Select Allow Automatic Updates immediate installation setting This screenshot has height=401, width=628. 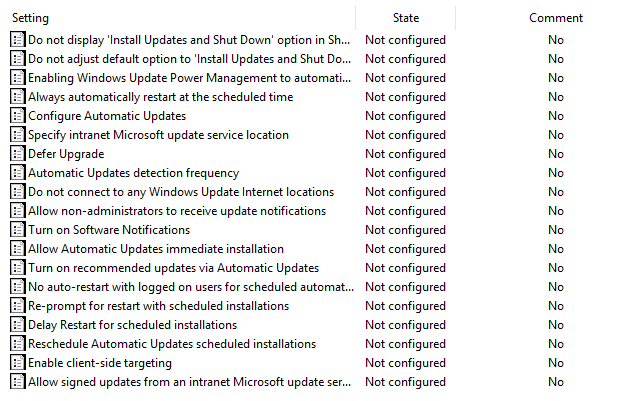[156, 249]
